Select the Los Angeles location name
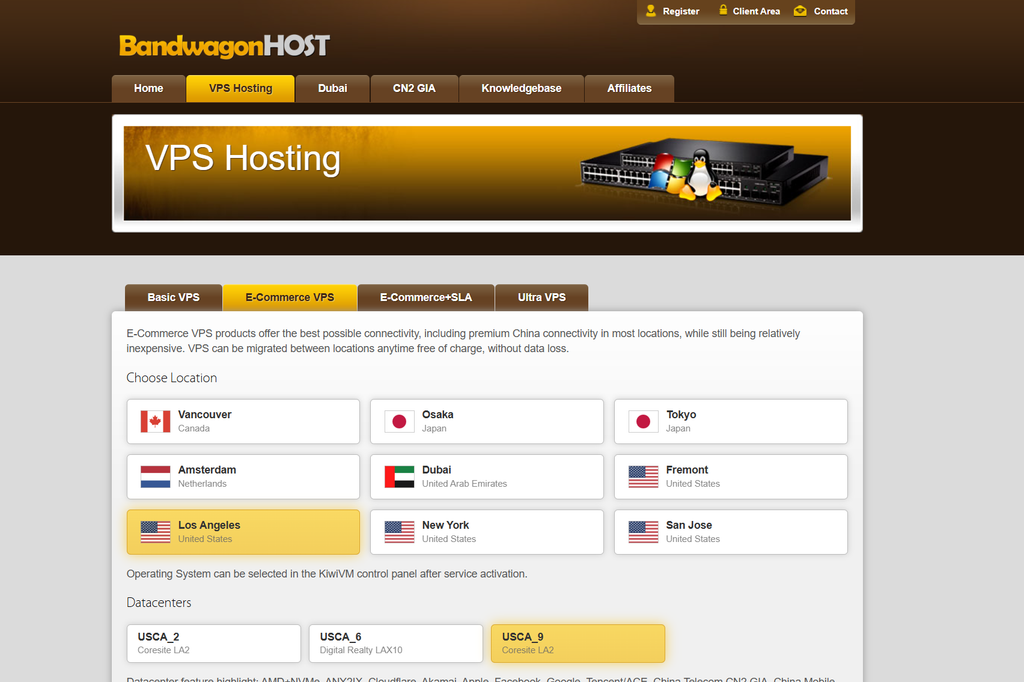1024x682 pixels. click(209, 525)
